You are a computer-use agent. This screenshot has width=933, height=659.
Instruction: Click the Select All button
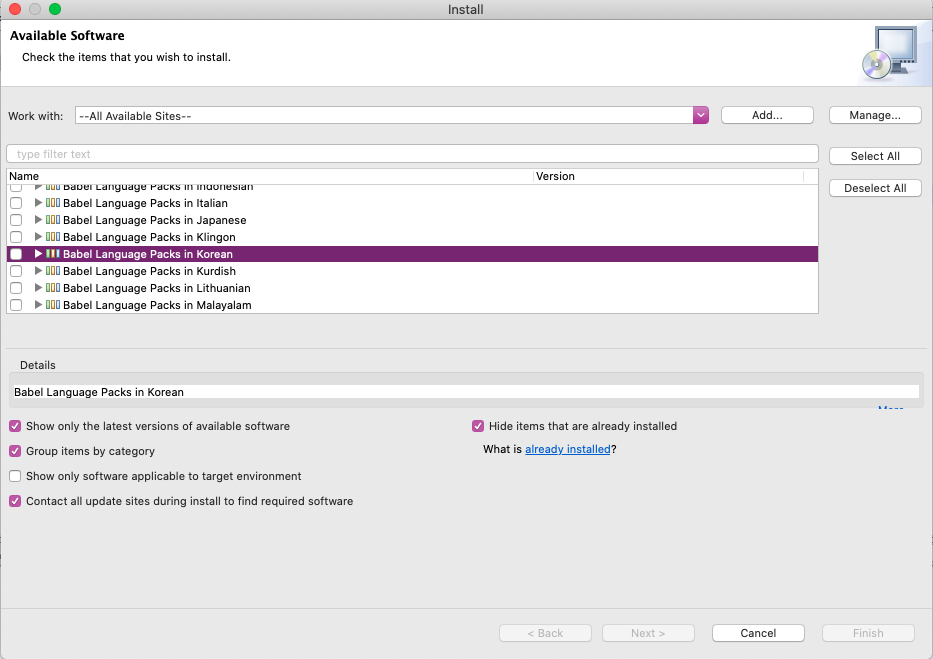coord(875,156)
